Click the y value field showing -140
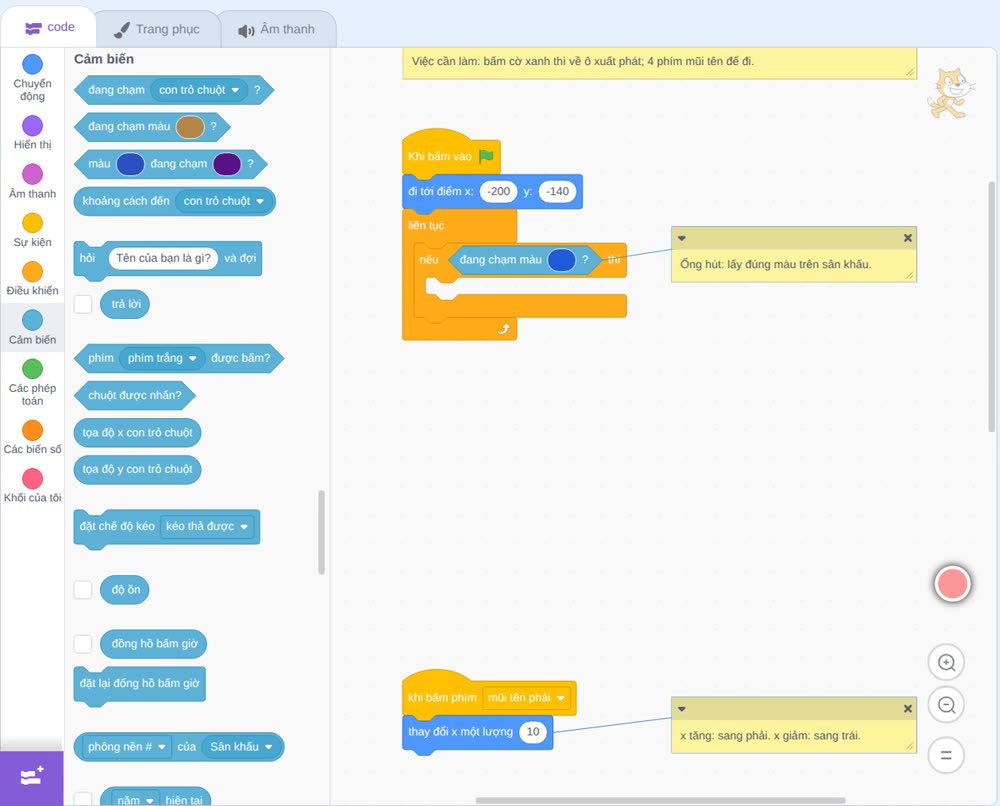 557,191
